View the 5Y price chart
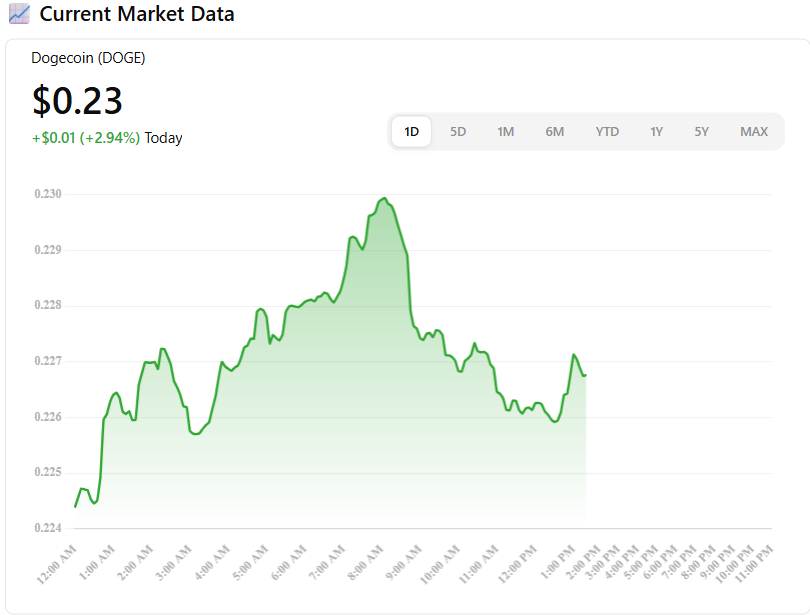 (701, 132)
